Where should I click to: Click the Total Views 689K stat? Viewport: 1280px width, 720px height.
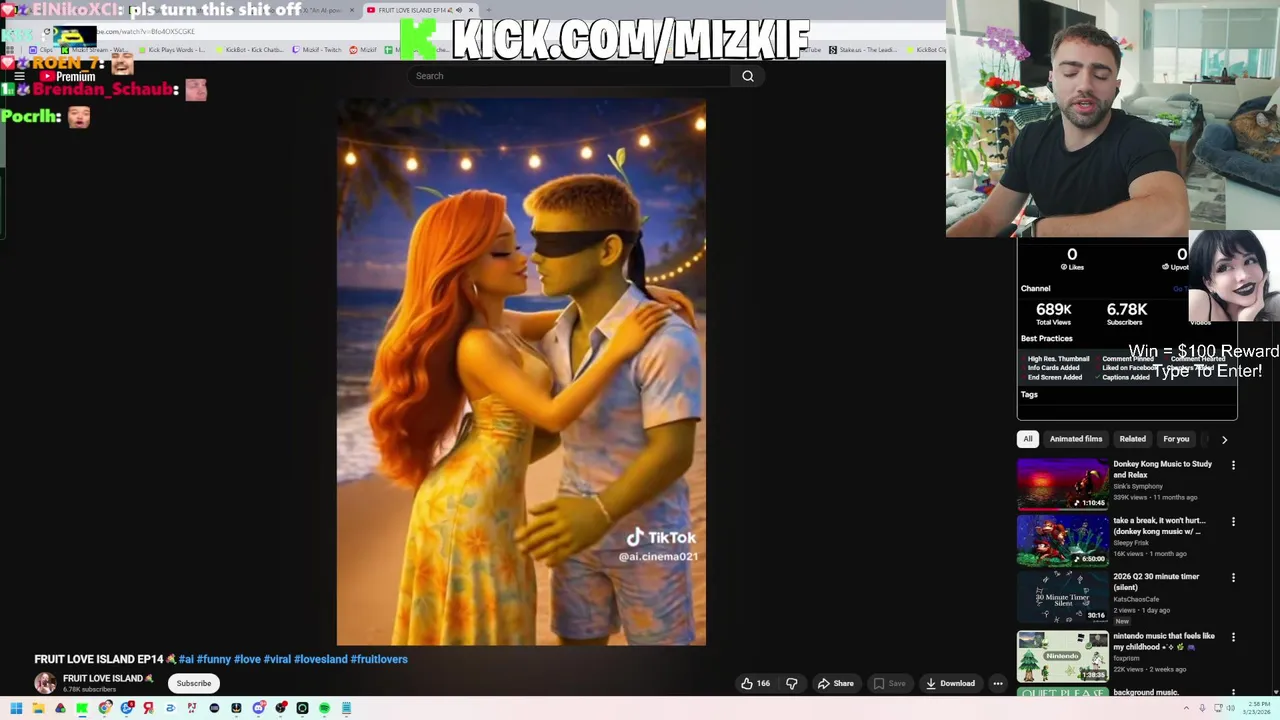(1053, 314)
